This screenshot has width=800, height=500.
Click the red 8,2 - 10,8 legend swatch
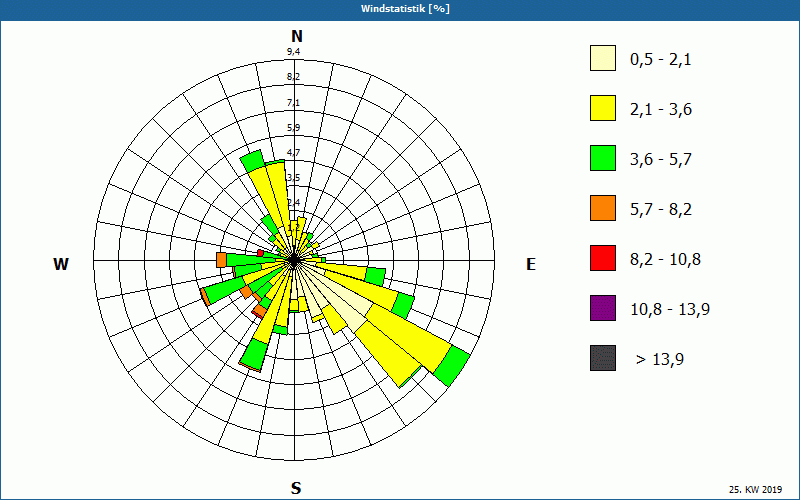click(x=603, y=258)
